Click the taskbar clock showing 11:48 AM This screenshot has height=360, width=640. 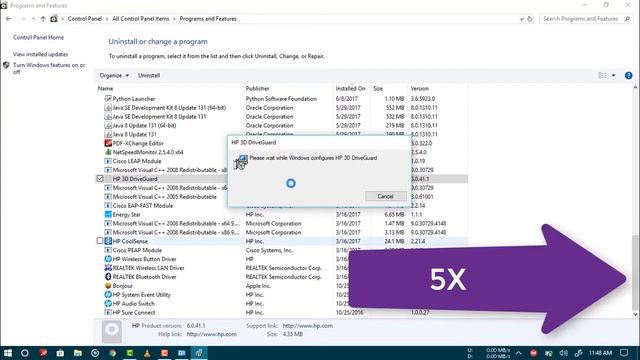point(600,353)
